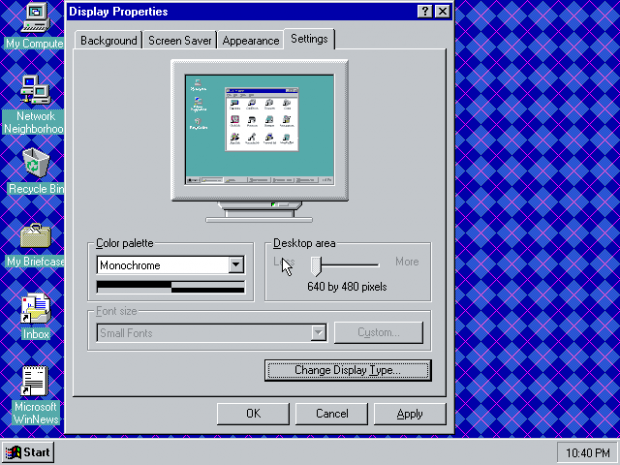620x465 pixels.
Task: Click the 10:40 PM taskbar clock
Action: [587, 452]
